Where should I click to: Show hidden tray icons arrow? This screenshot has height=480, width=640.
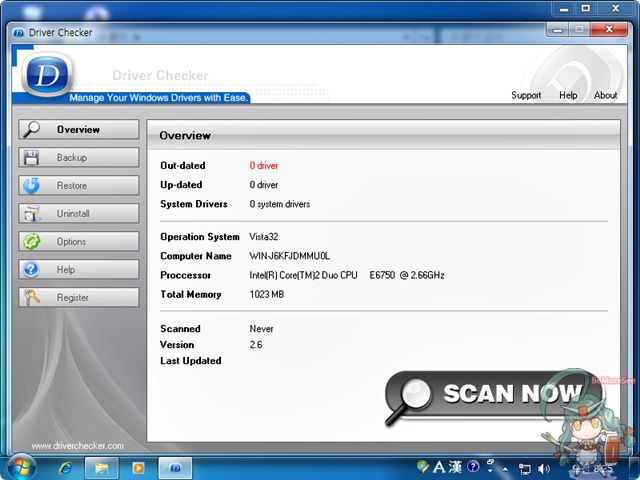click(508, 468)
